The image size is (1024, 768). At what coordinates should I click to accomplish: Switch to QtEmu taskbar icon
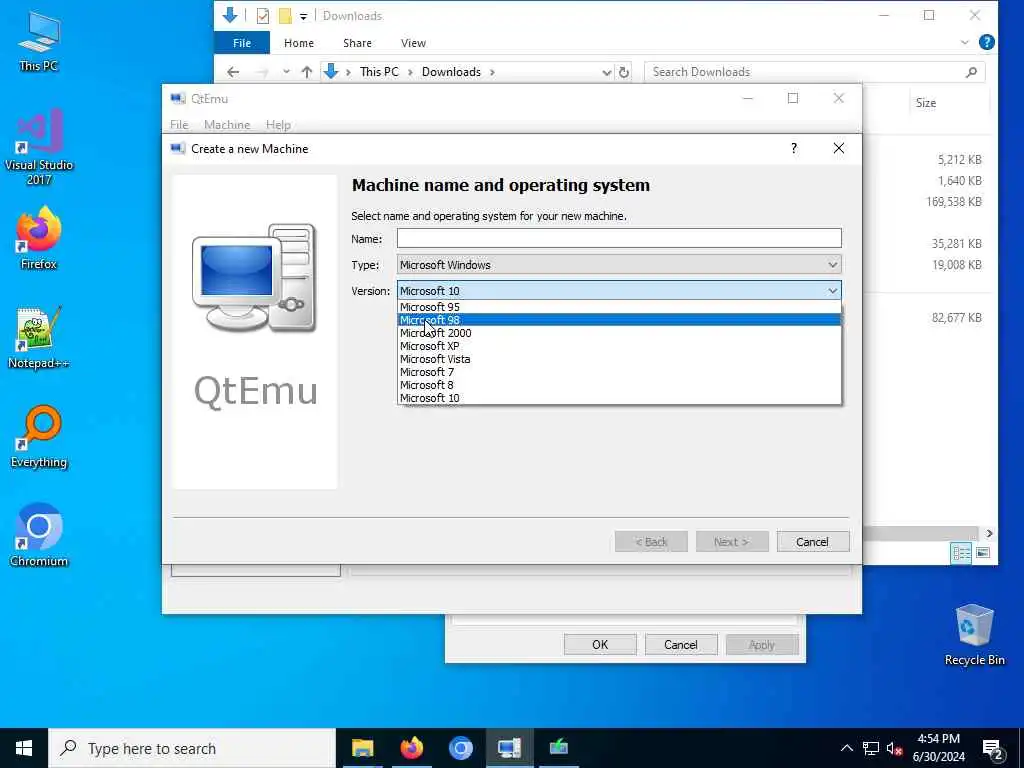(509, 748)
